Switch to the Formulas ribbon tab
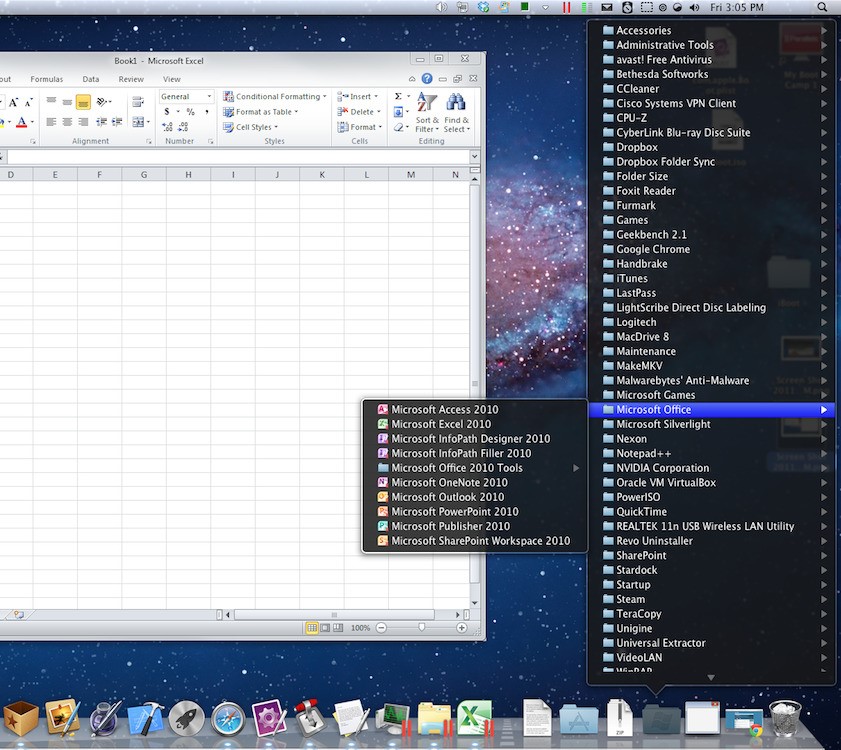Image resolution: width=841 pixels, height=750 pixels. pyautogui.click(x=46, y=79)
